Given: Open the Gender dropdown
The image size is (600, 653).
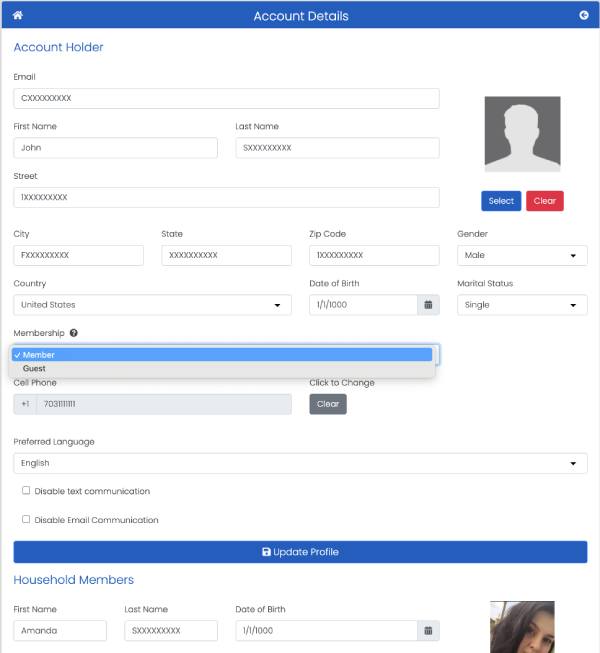Looking at the screenshot, I should click(522, 255).
